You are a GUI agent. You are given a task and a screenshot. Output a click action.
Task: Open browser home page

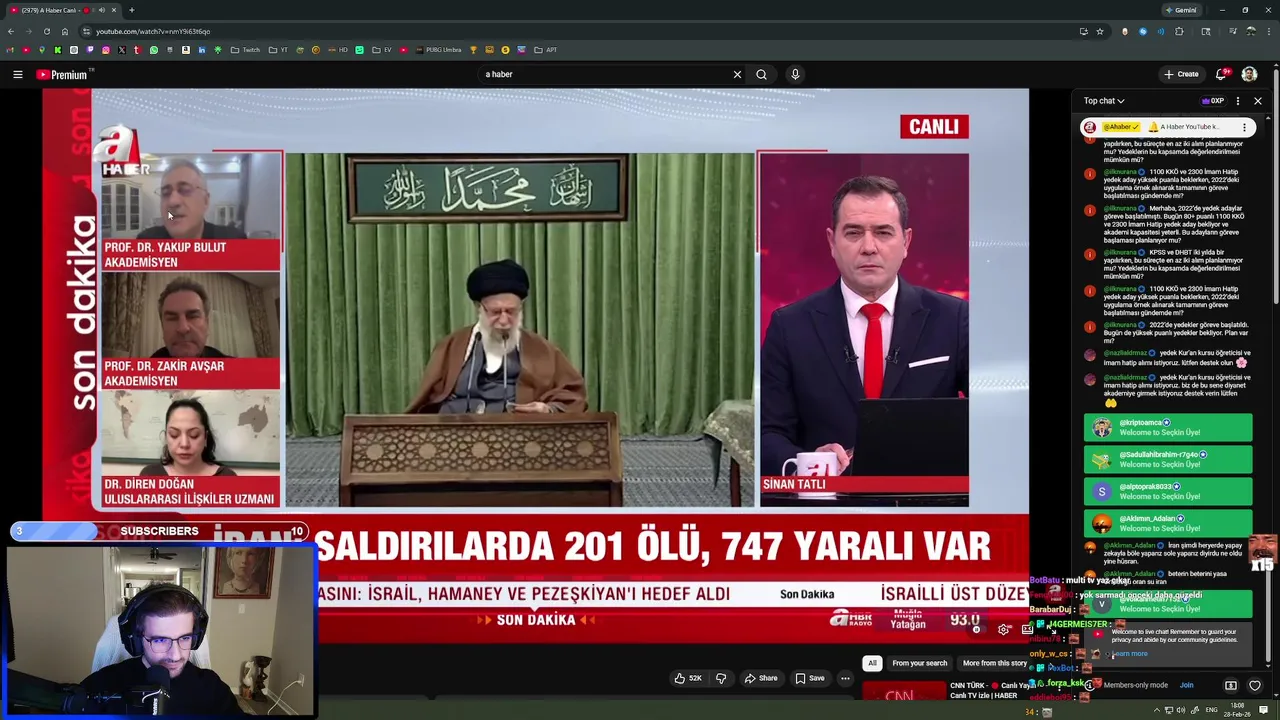tap(65, 31)
